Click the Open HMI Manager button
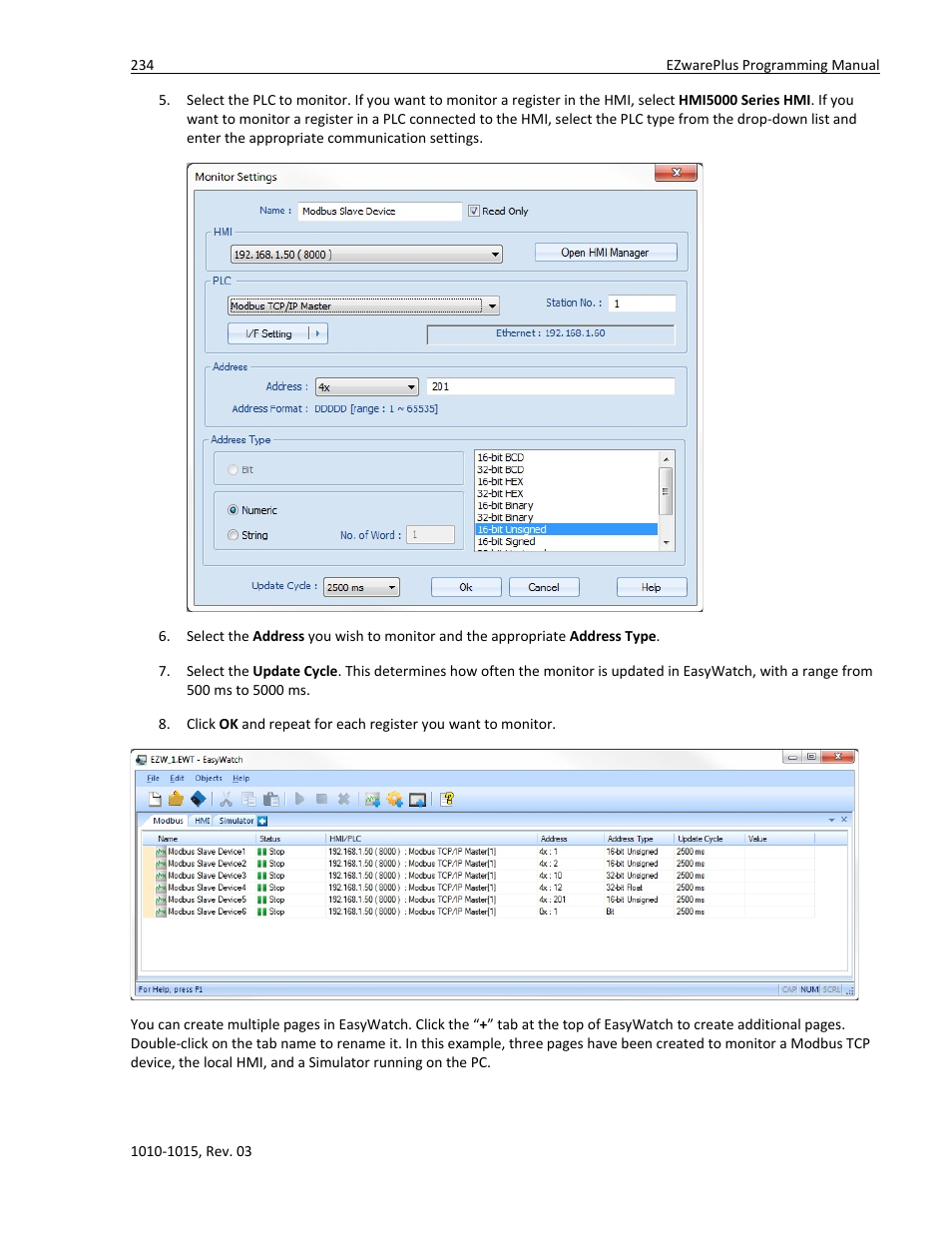952x1233 pixels. [605, 253]
